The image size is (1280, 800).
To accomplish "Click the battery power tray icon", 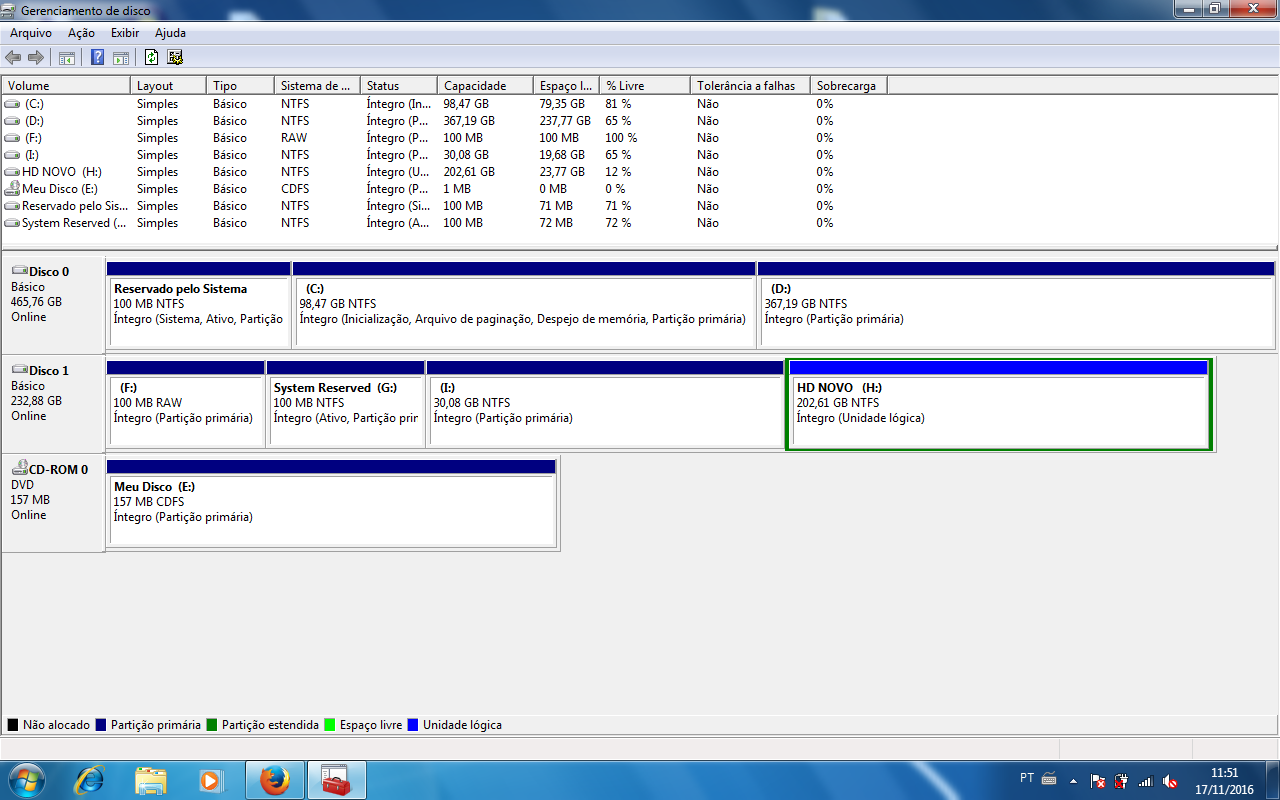I will click(x=1121, y=781).
